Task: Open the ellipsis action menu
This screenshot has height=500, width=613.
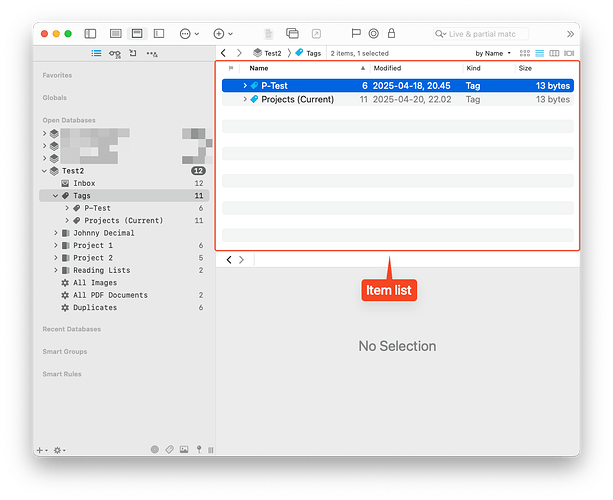Action: tap(189, 34)
